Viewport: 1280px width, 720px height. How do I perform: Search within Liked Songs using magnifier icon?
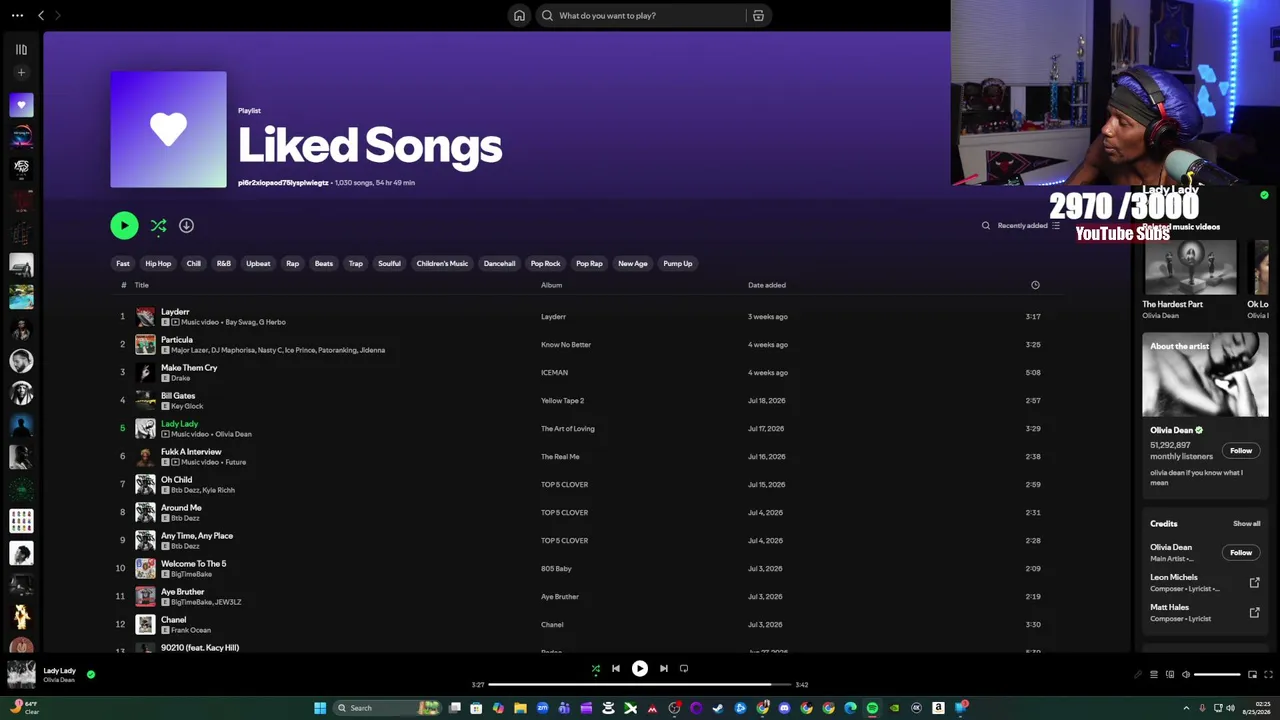[x=986, y=225]
